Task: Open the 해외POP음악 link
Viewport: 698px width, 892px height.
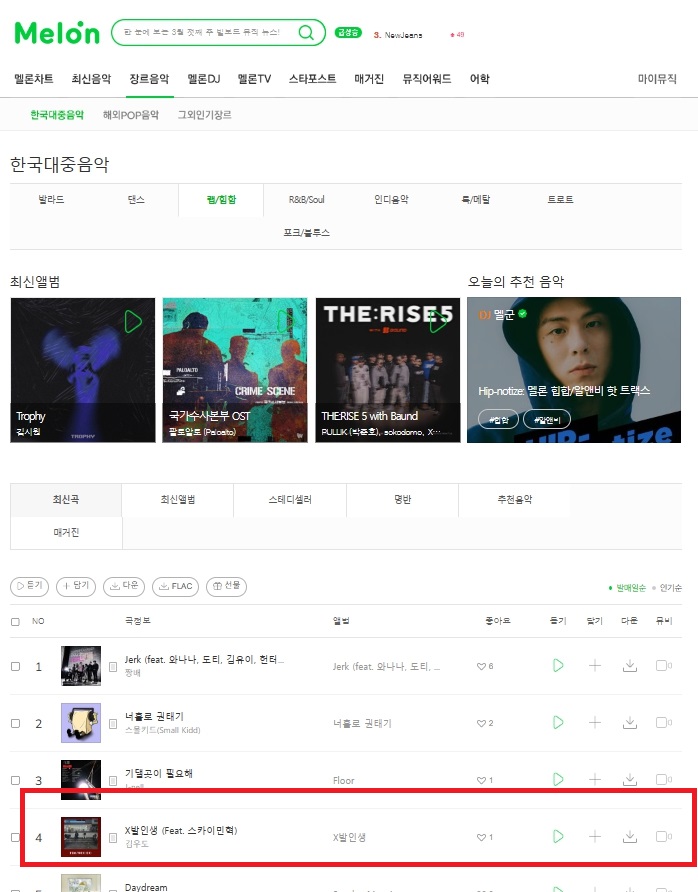Action: point(130,115)
